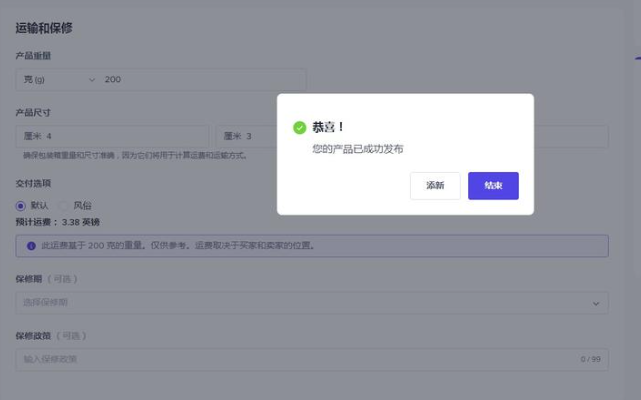Click the 0 / 99 character counter
641x400 pixels.
[x=589, y=359]
